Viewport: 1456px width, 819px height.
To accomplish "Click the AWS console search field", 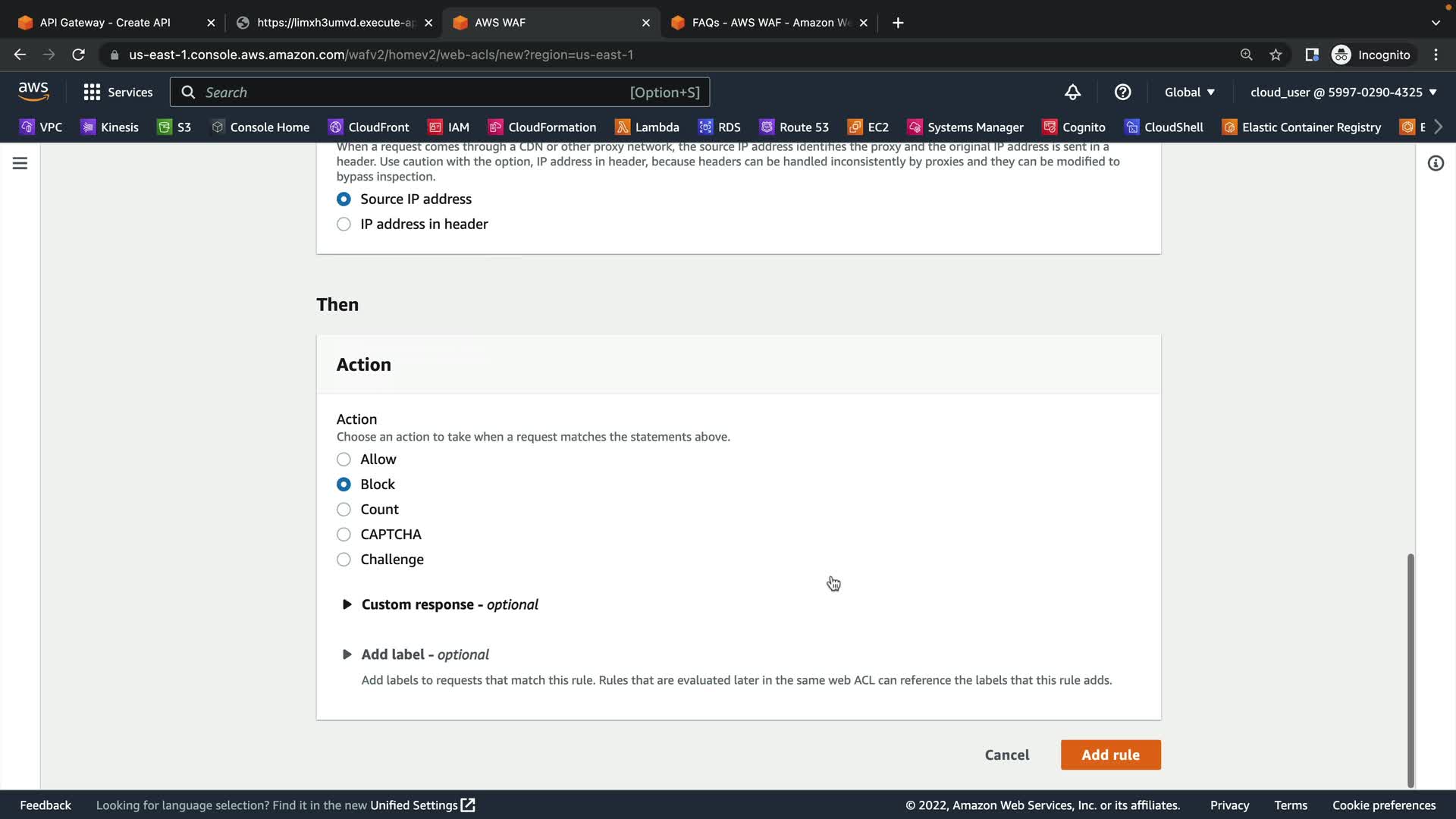I will (x=417, y=92).
